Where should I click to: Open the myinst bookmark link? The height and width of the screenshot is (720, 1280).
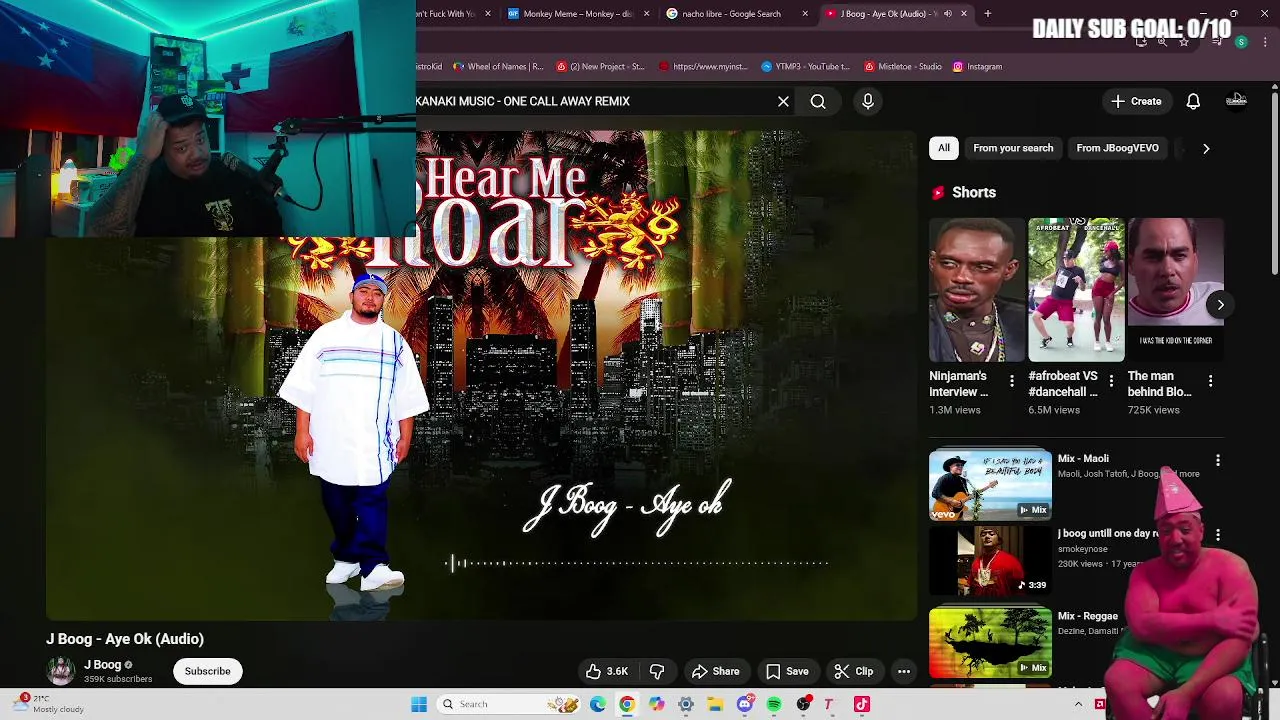point(703,66)
